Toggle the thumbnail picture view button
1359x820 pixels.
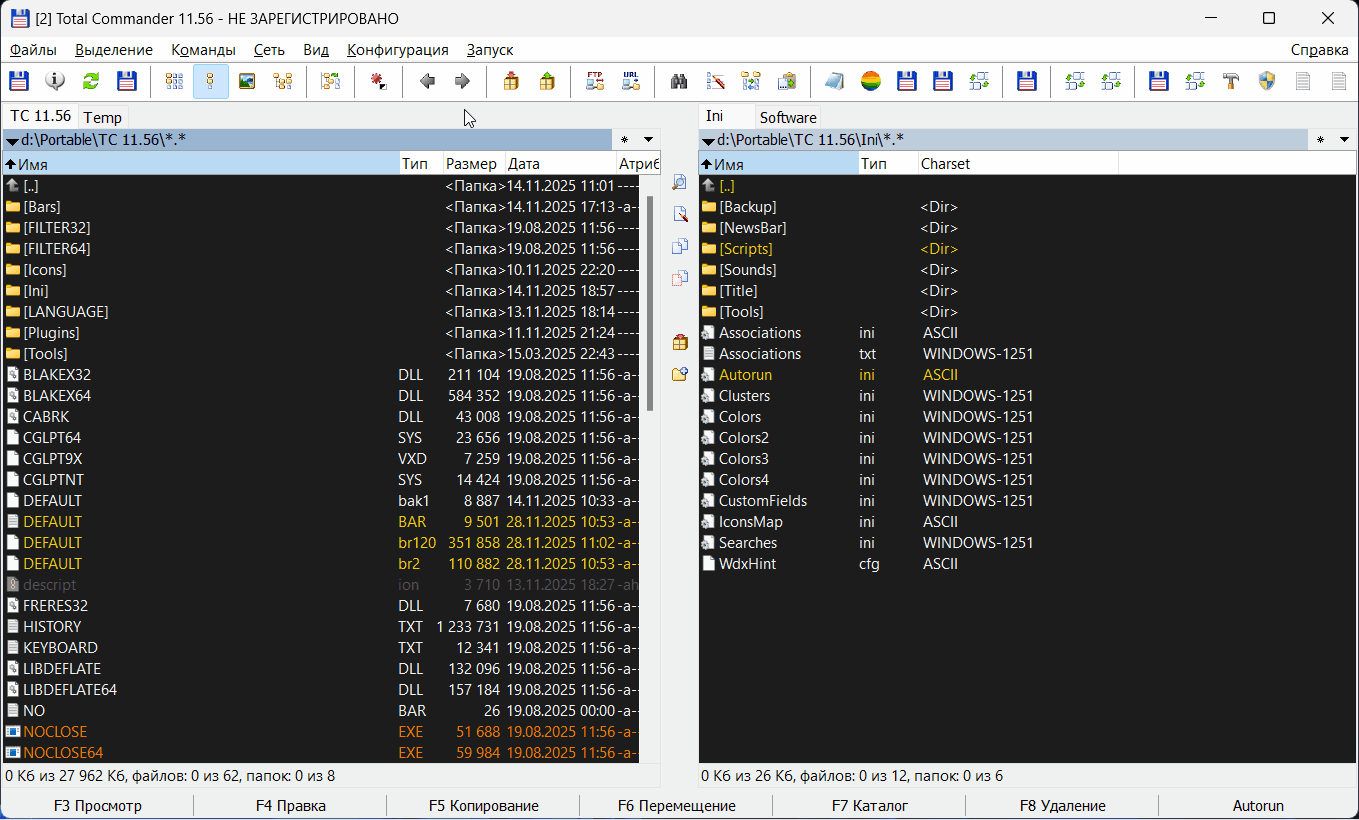pyautogui.click(x=247, y=82)
